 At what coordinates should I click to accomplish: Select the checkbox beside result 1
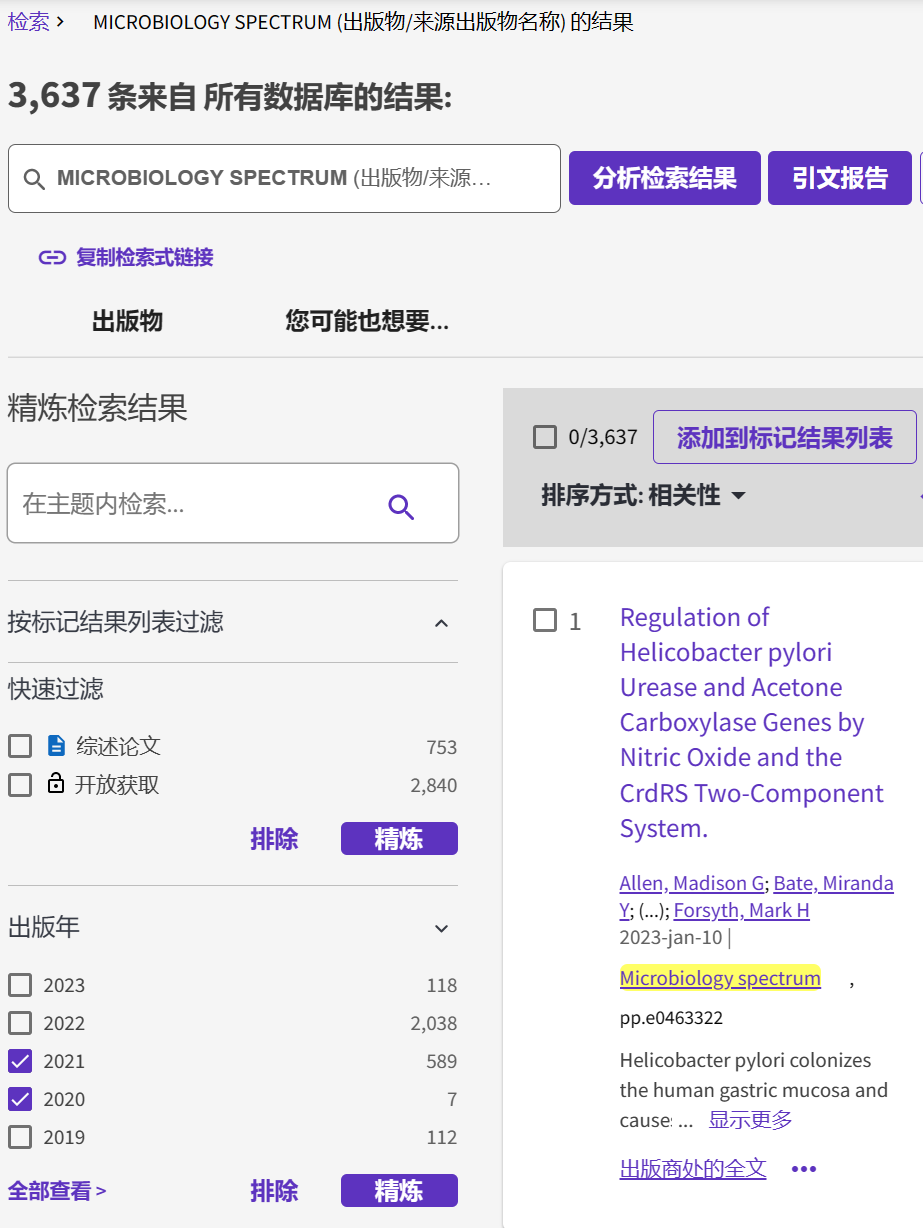[545, 620]
